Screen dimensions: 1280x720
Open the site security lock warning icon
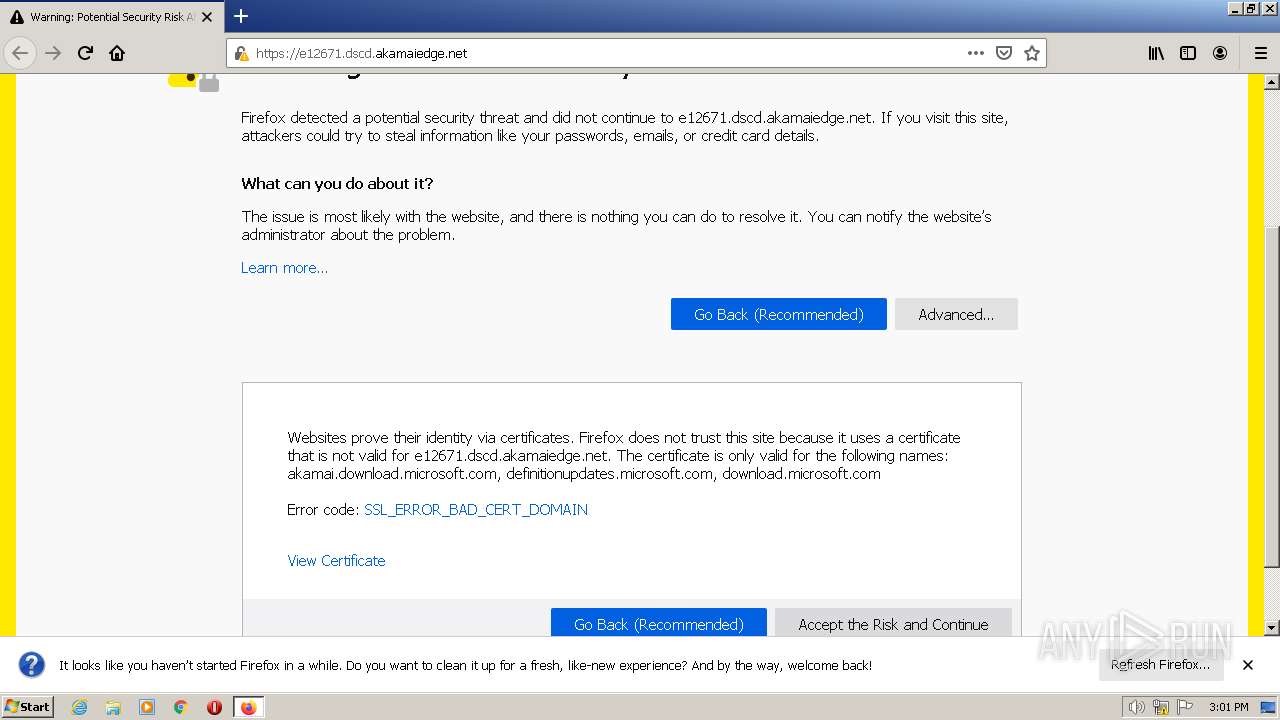[x=241, y=53]
